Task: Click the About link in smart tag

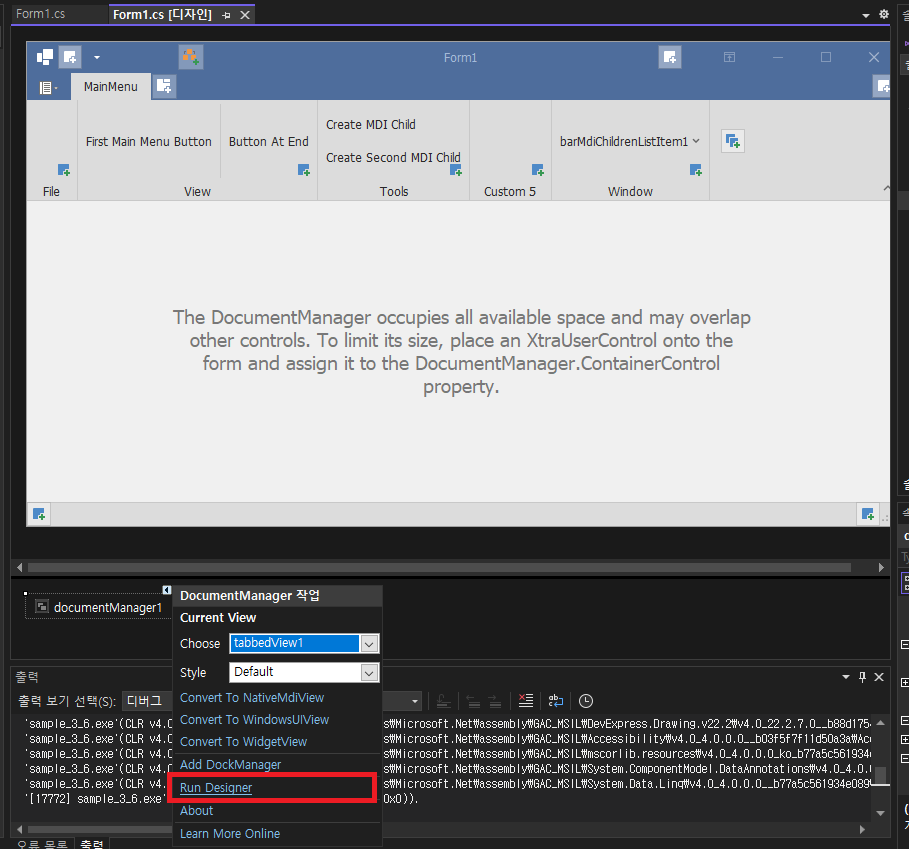Action: (196, 811)
